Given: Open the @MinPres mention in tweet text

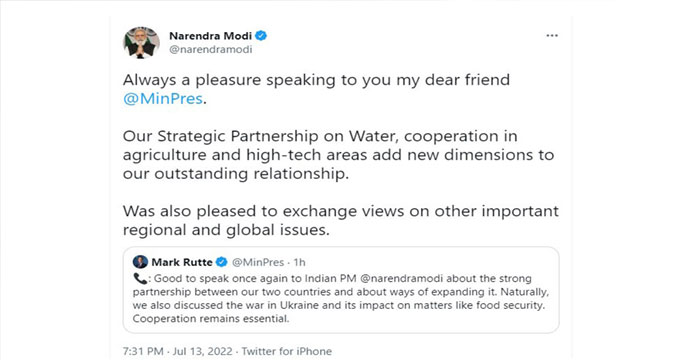Looking at the screenshot, I should tap(163, 99).
